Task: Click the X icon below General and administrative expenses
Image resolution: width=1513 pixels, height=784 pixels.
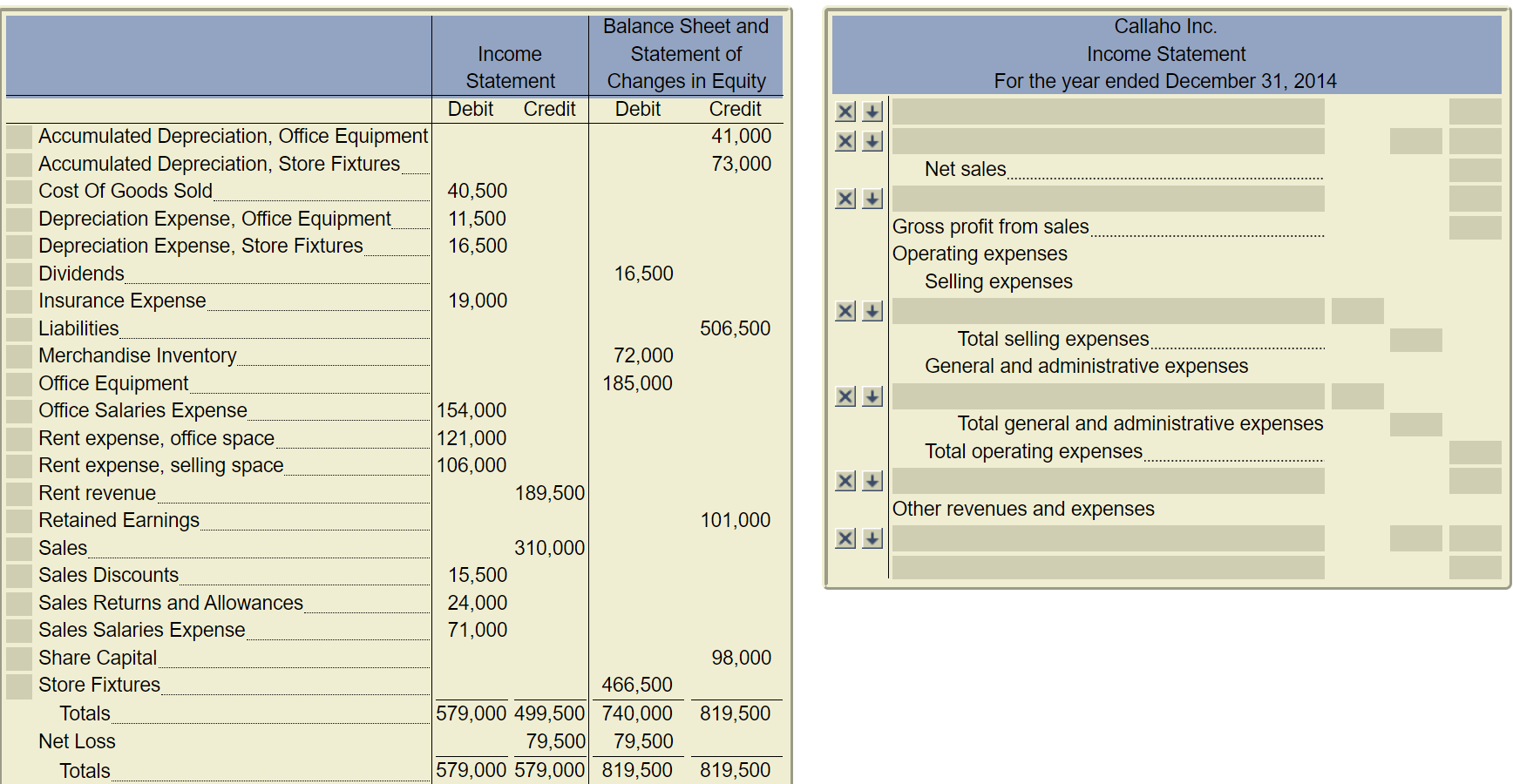Action: pos(845,395)
